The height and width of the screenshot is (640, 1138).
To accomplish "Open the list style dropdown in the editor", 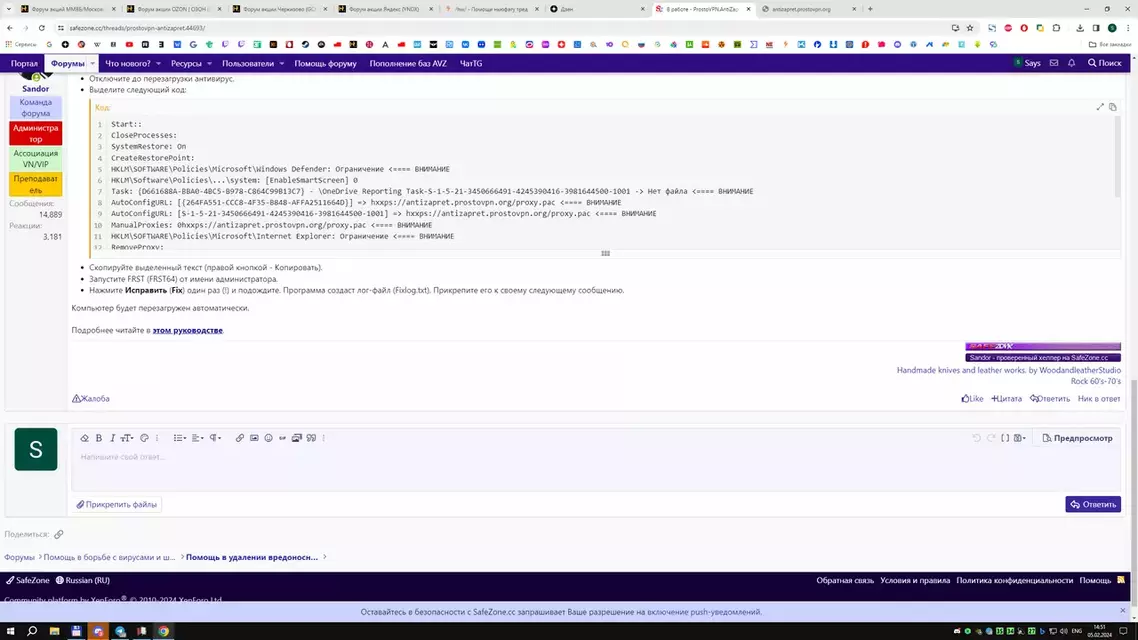I will point(179,438).
